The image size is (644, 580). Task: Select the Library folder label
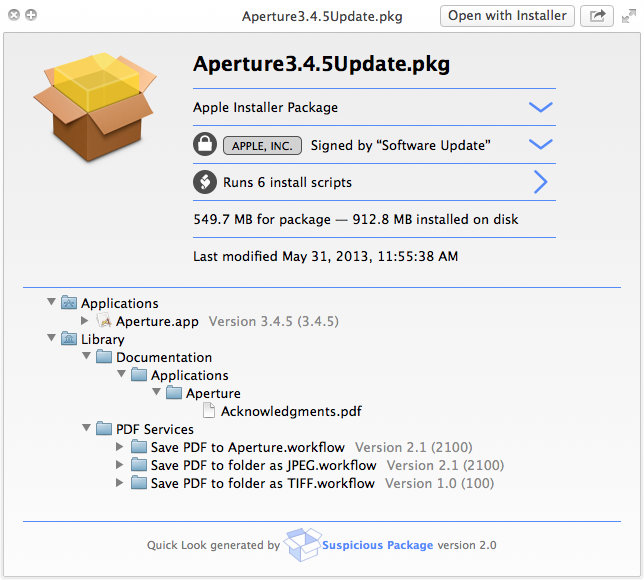[x=103, y=339]
